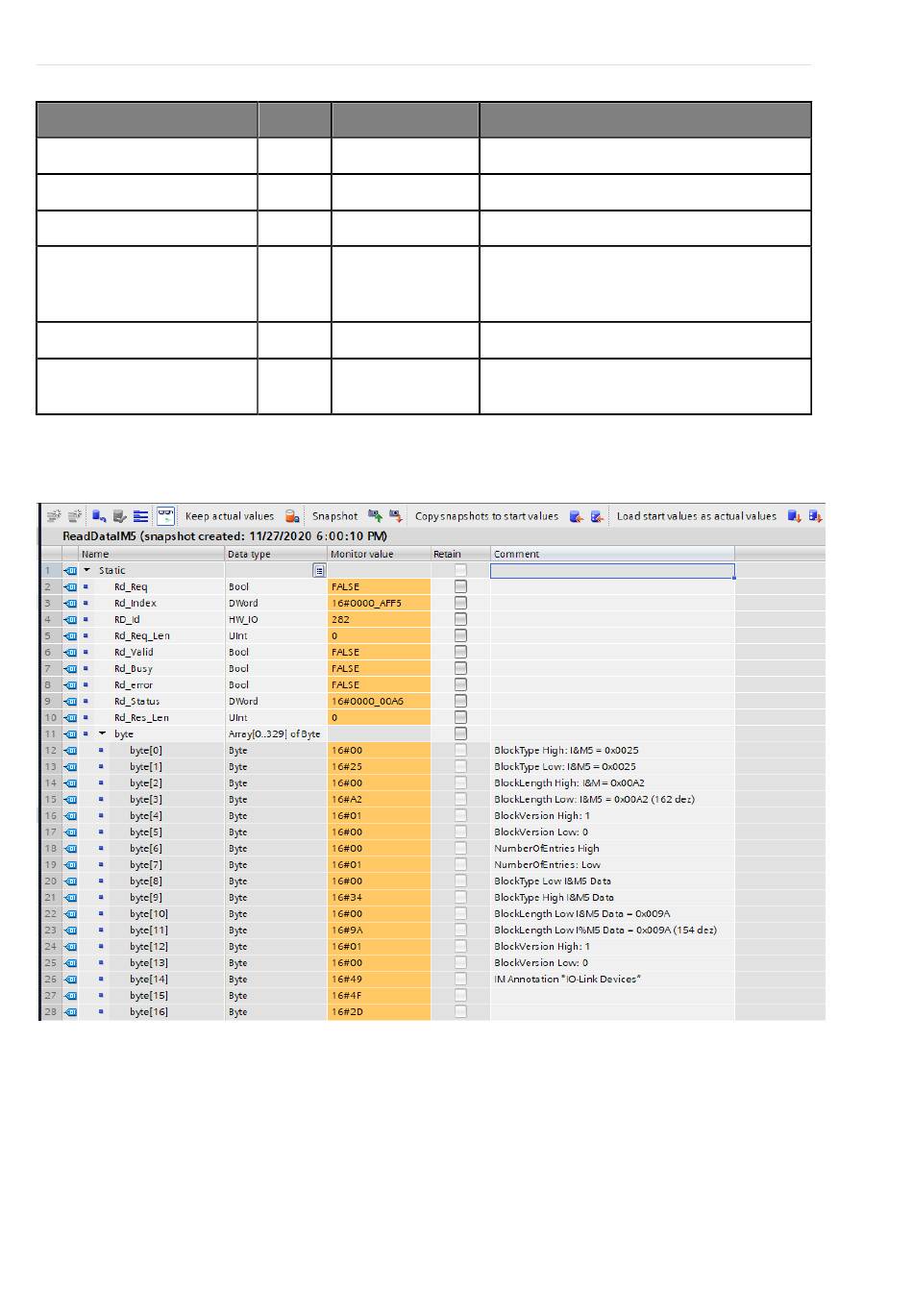Click first icon right of Snapshot label
913x1316 pixels.
click(375, 516)
